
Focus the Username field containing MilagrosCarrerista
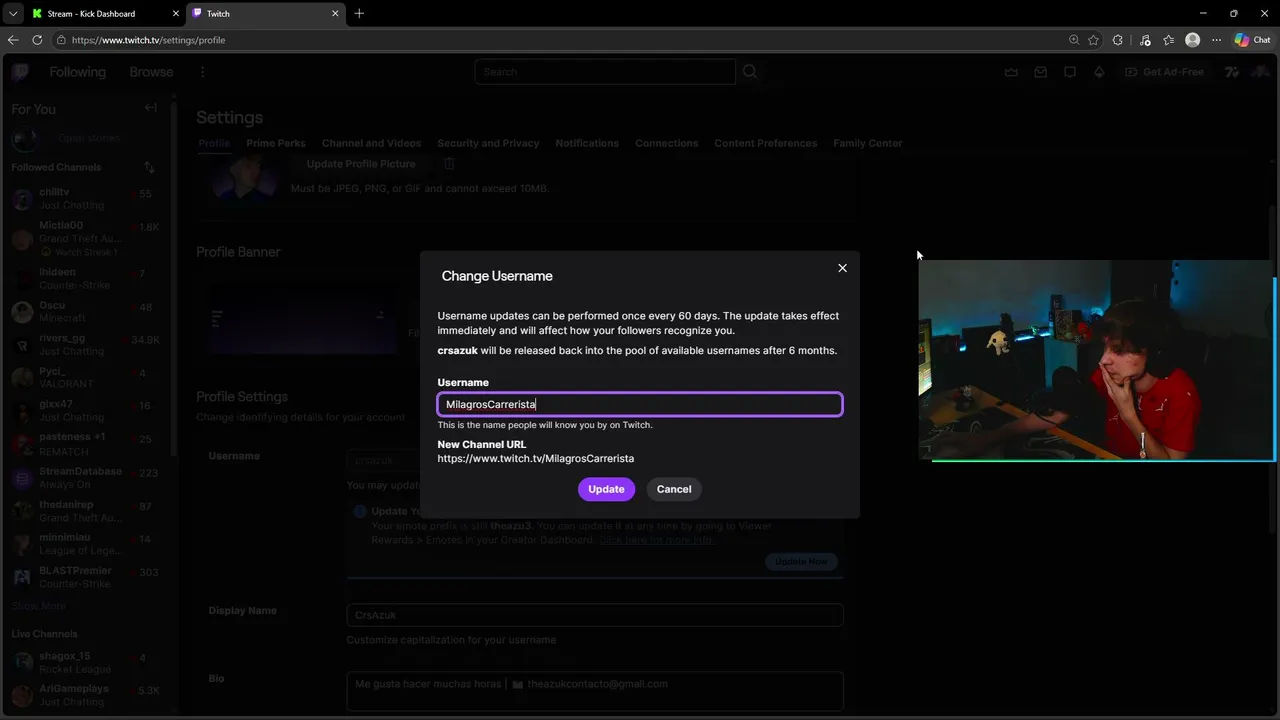coord(640,404)
